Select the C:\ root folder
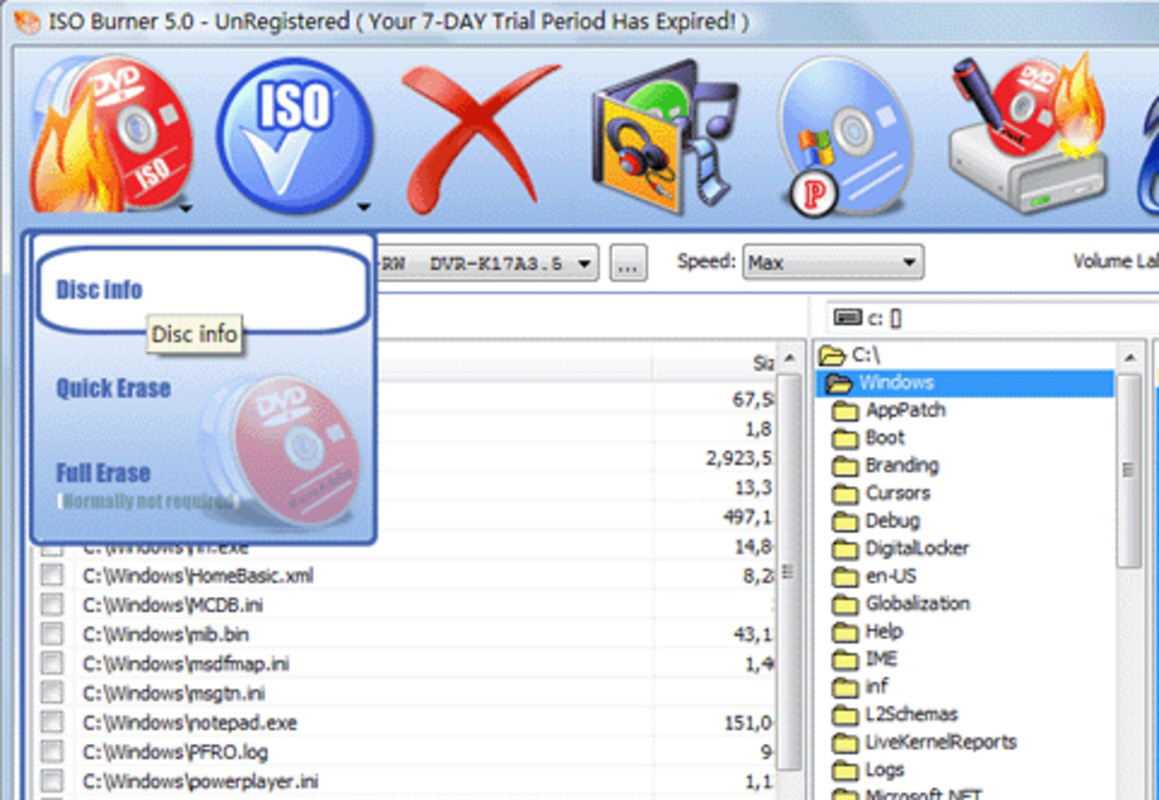1159x800 pixels. click(850, 356)
